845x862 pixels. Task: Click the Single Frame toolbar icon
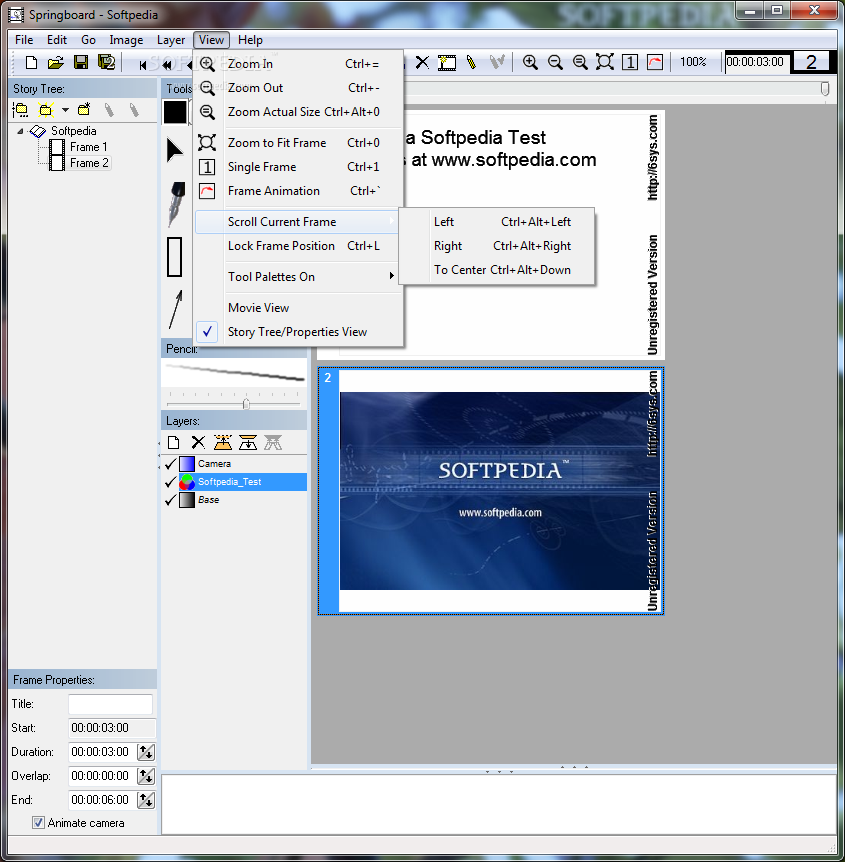[x=630, y=62]
